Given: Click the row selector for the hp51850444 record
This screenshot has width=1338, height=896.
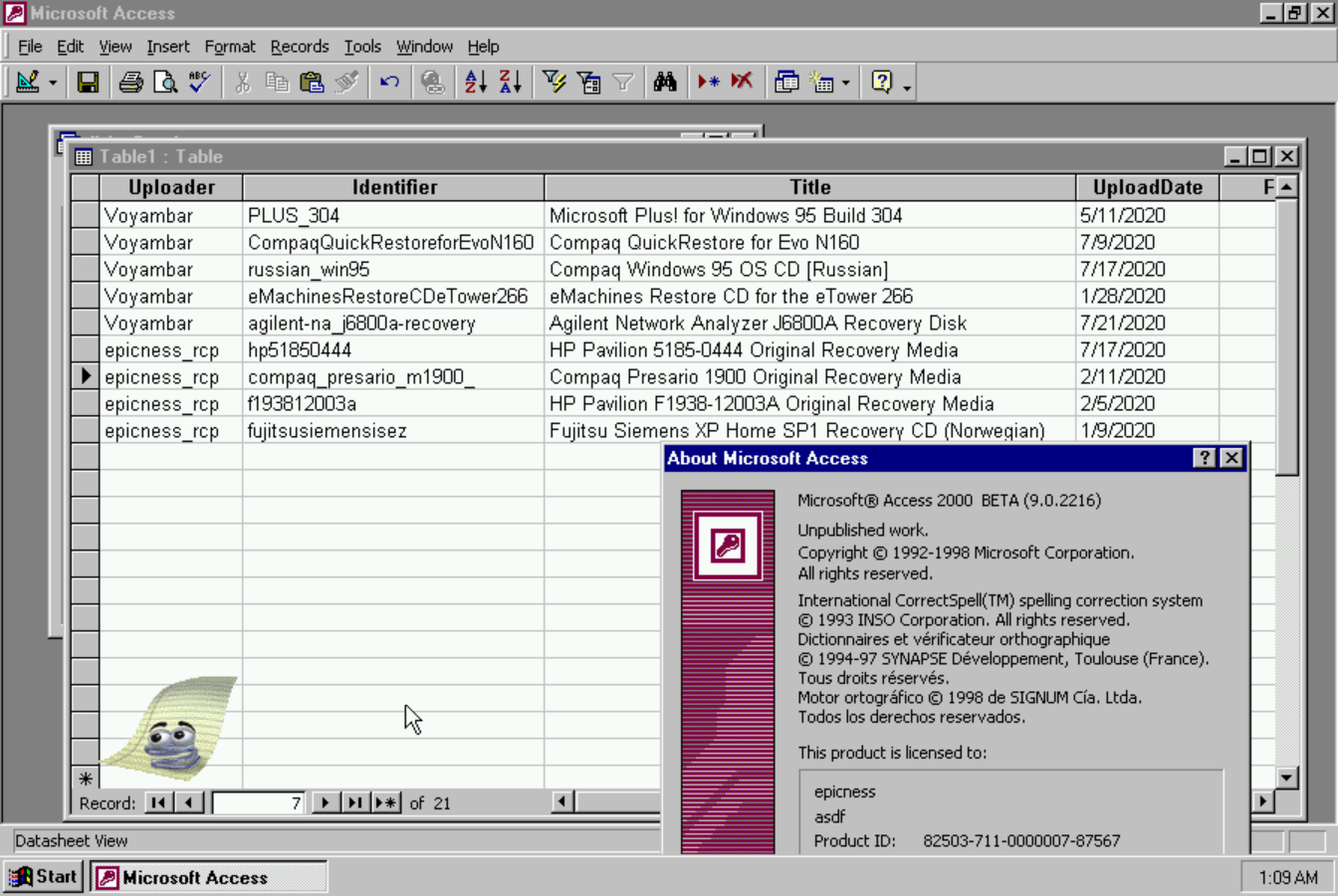Looking at the screenshot, I should click(85, 349).
